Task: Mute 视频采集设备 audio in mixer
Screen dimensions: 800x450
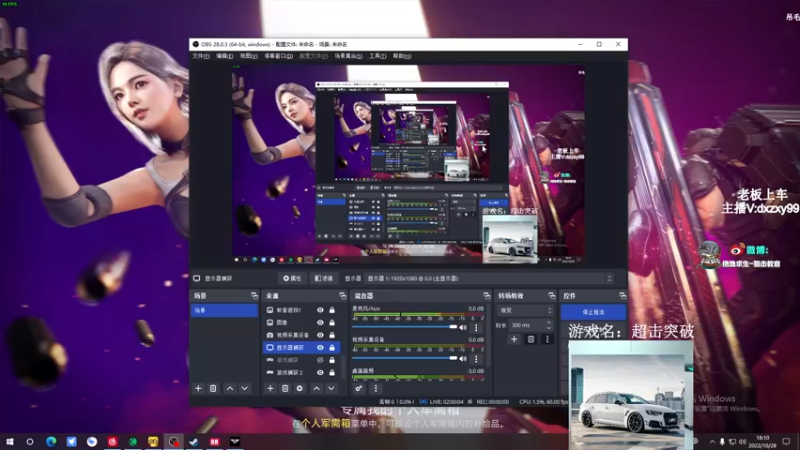Action: (463, 359)
